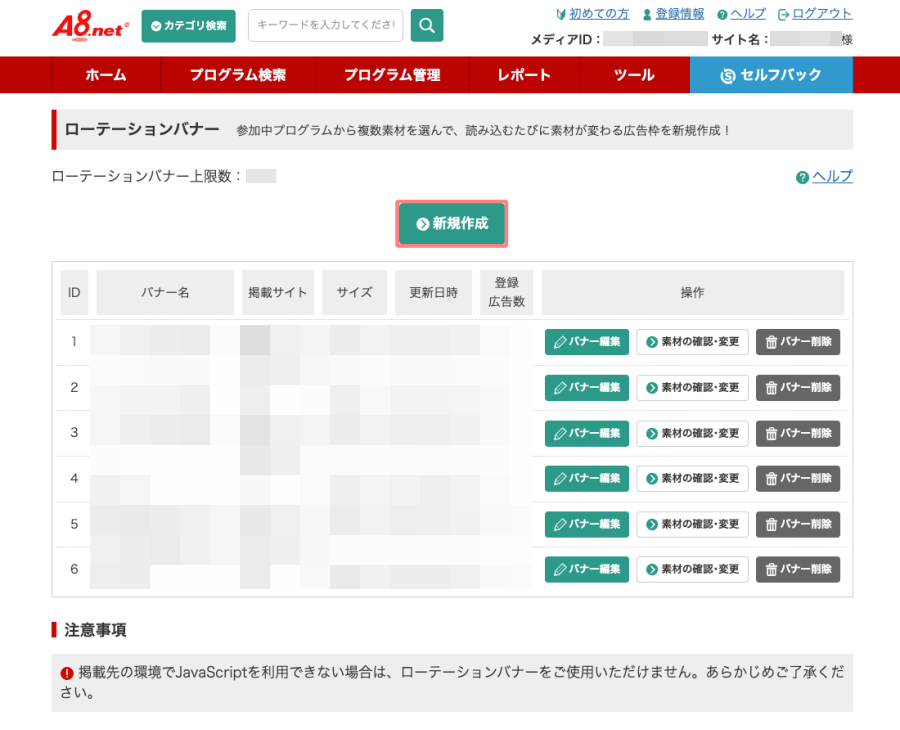Delete banner ID 3 with バナー削除

(797, 434)
